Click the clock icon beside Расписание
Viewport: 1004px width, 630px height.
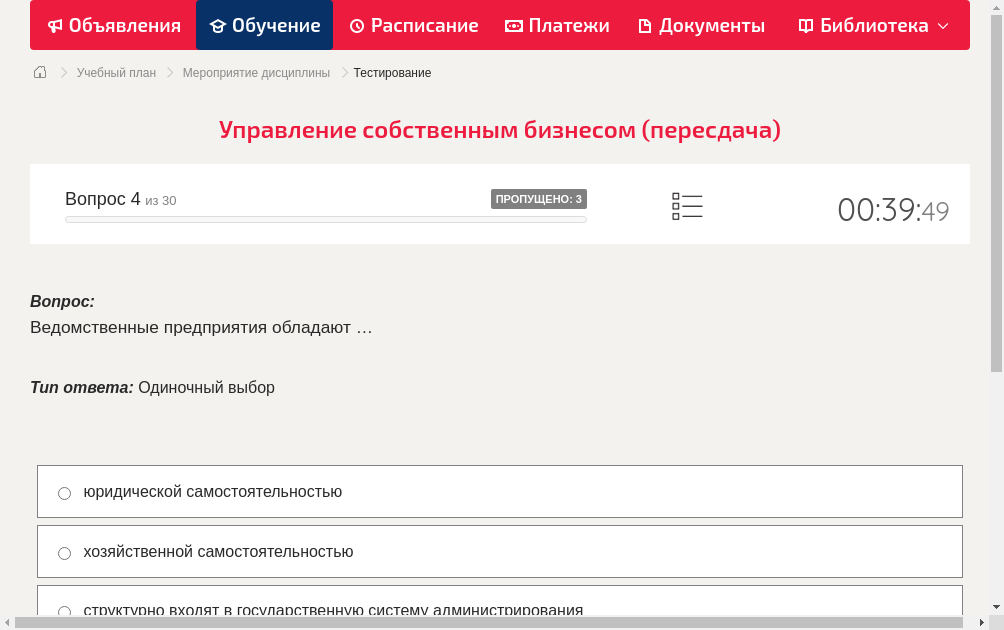tap(355, 25)
